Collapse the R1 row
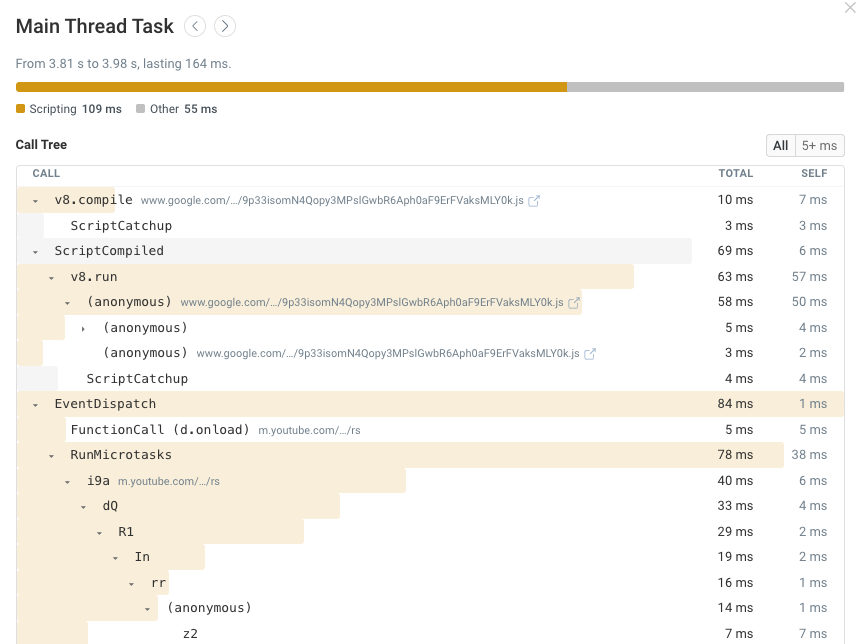Image resolution: width=863 pixels, height=644 pixels. tap(99, 533)
